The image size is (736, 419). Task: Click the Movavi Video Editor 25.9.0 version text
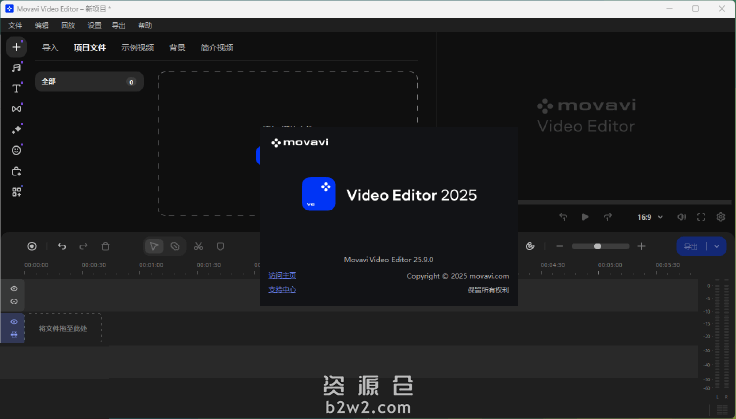point(389,259)
